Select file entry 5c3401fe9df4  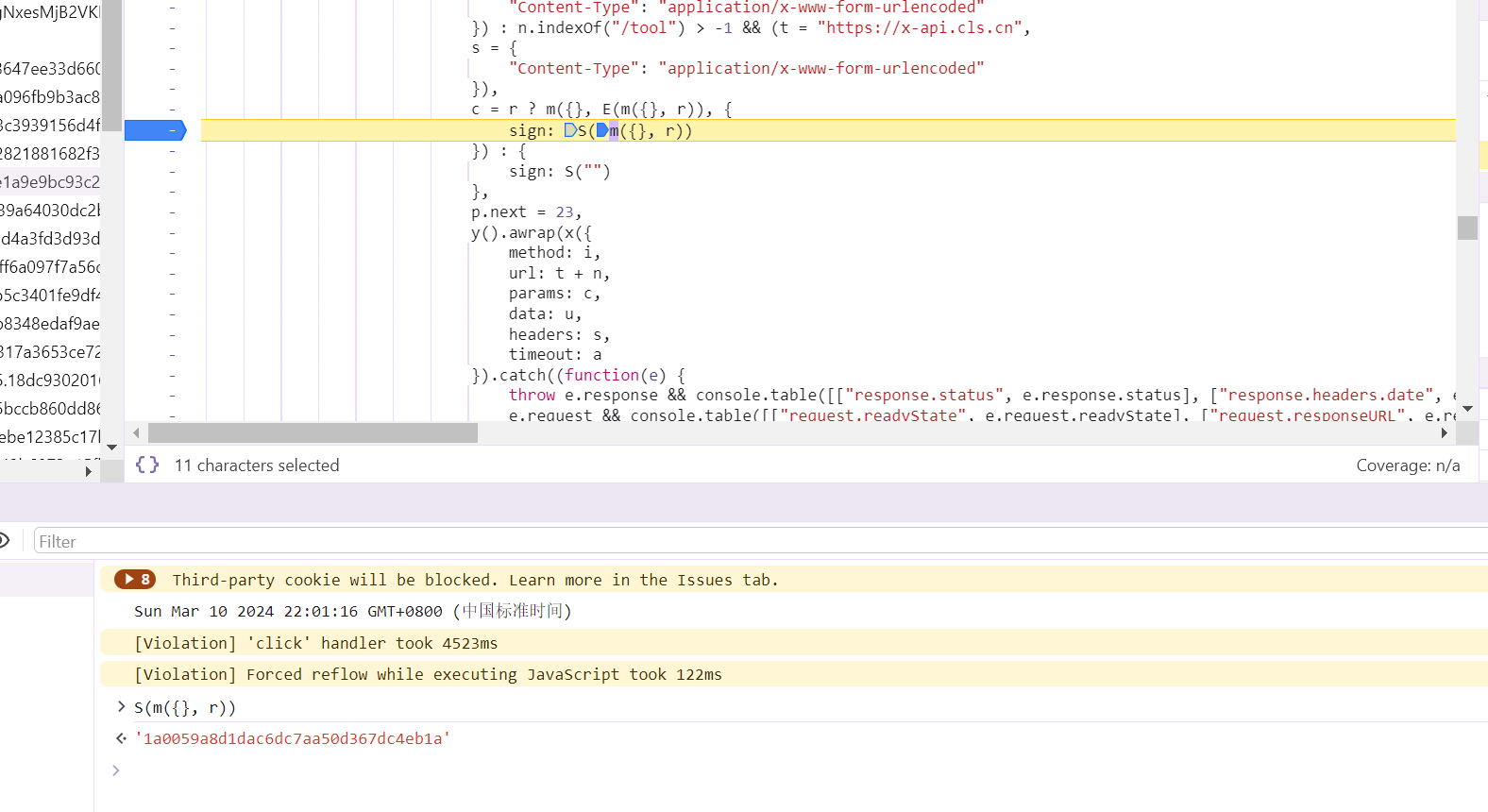click(x=50, y=295)
